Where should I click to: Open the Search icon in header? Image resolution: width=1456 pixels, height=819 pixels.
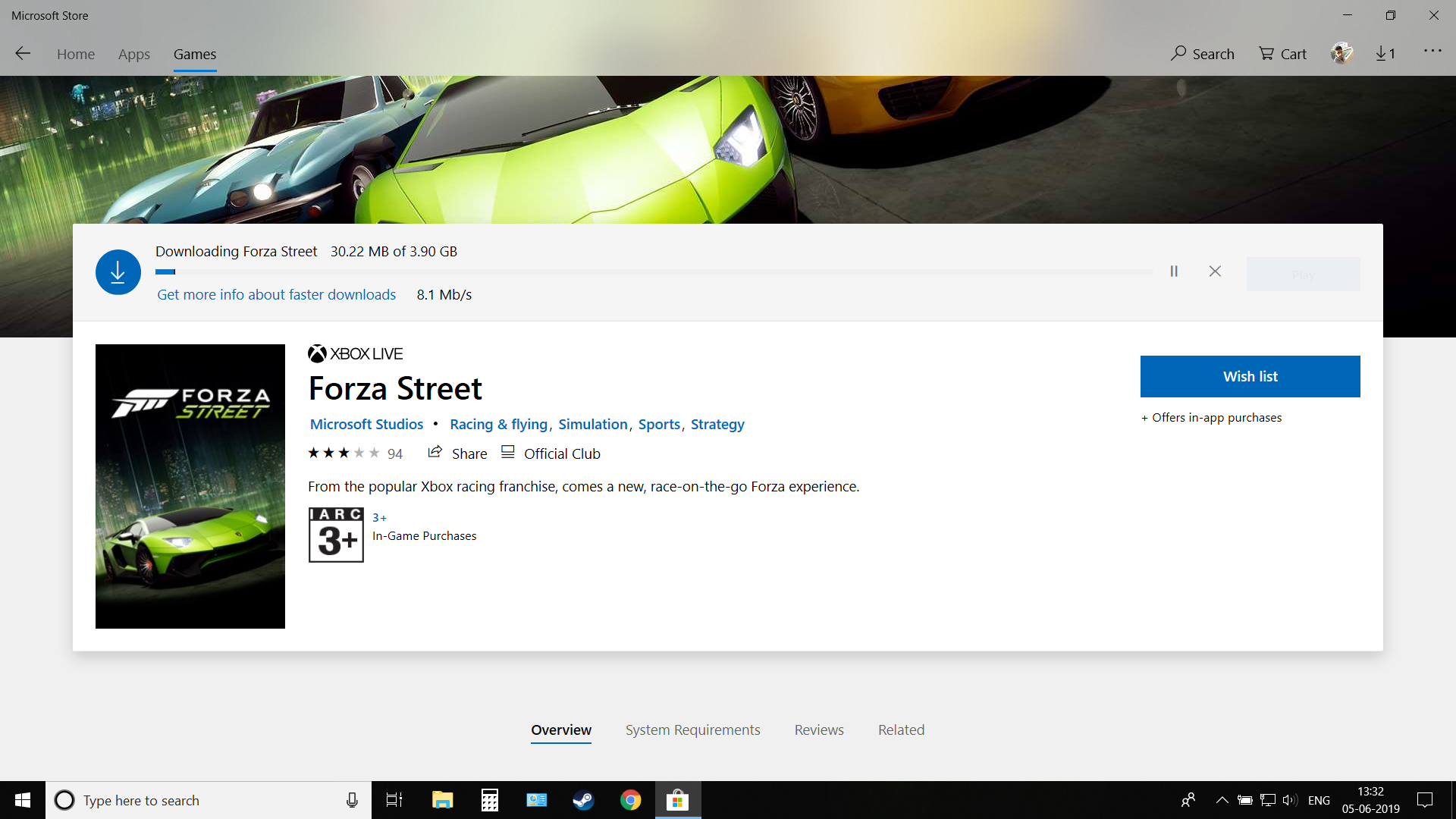pos(1203,54)
